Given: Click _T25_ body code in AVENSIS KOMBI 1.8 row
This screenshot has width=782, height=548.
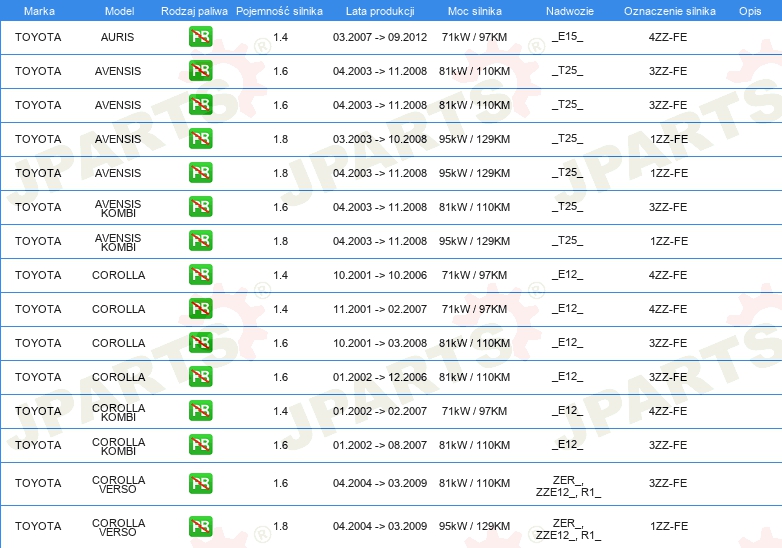Looking at the screenshot, I should [568, 241].
